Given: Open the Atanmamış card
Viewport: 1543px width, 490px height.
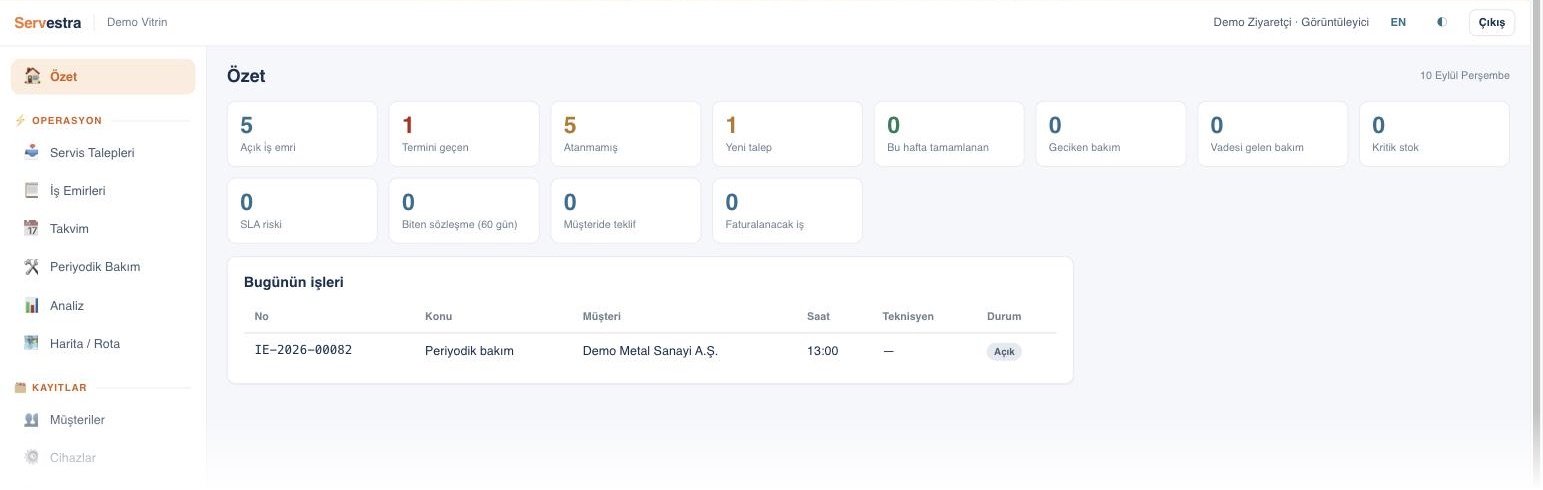Looking at the screenshot, I should [626, 134].
